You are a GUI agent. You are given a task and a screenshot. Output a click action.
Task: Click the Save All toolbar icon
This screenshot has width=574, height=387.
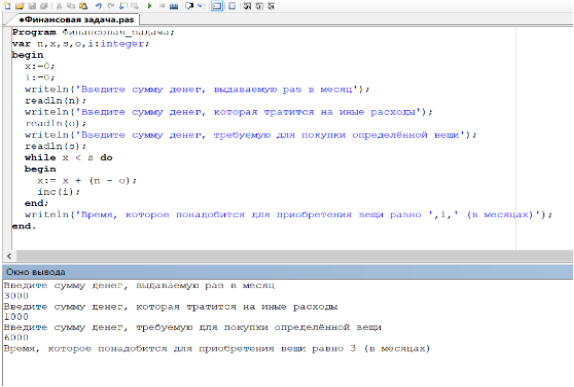pyautogui.click(x=44, y=6)
